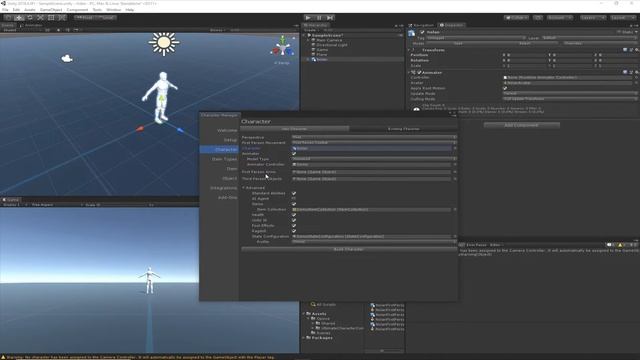Select the Scale tool in the toolbar
Viewport: 640px width, 360px height.
[x=40, y=18]
